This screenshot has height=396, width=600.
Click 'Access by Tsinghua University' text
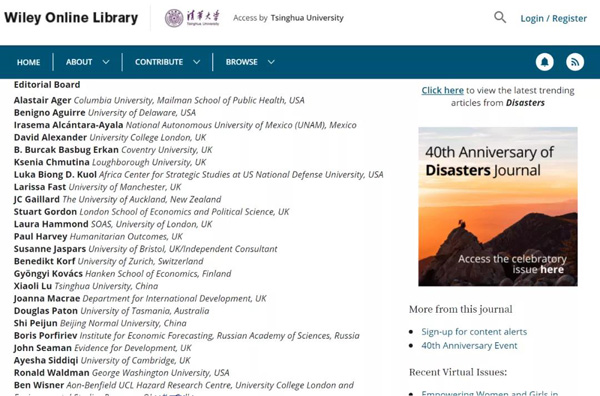click(288, 18)
